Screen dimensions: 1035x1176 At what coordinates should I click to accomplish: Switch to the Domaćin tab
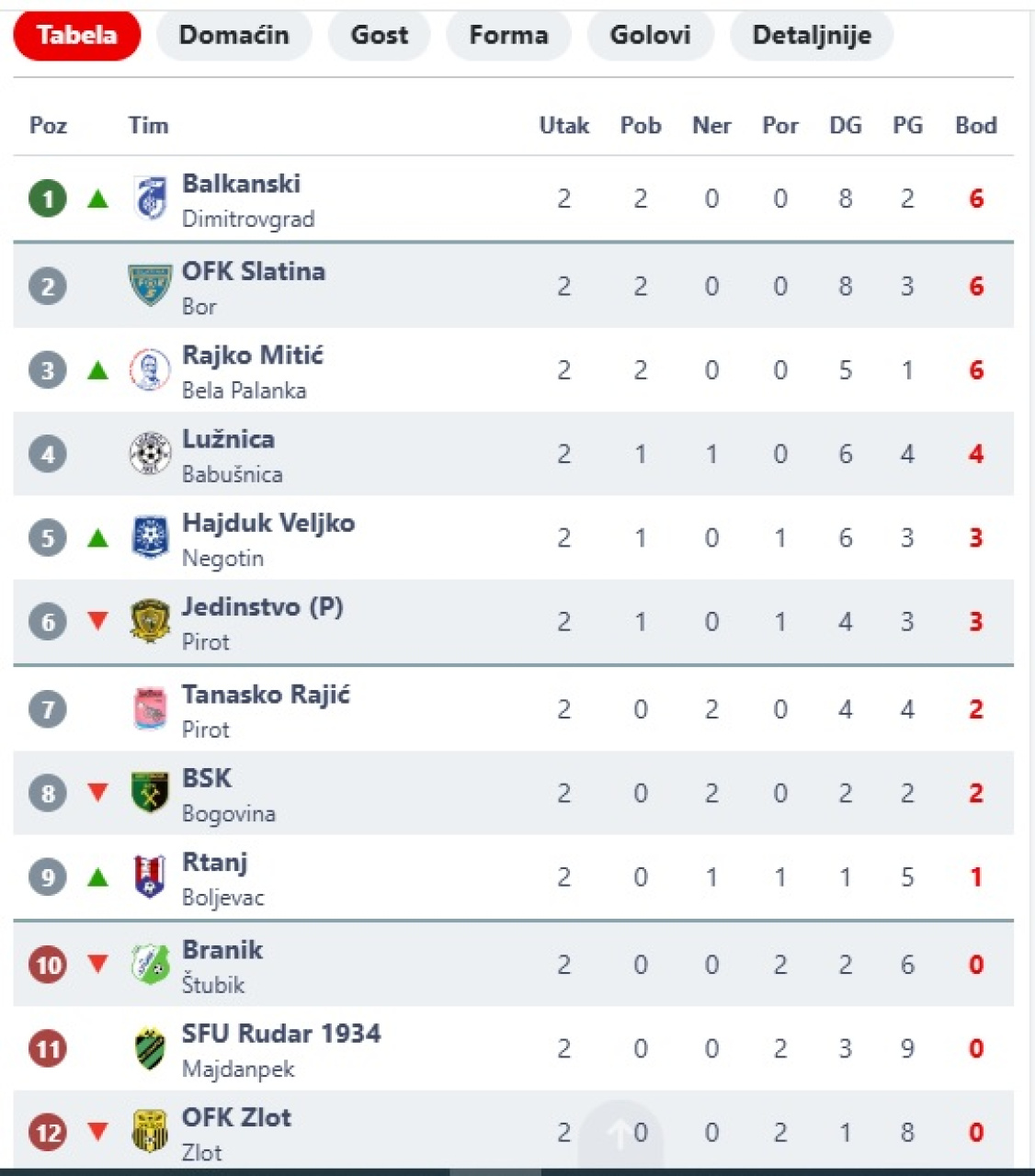click(x=233, y=35)
